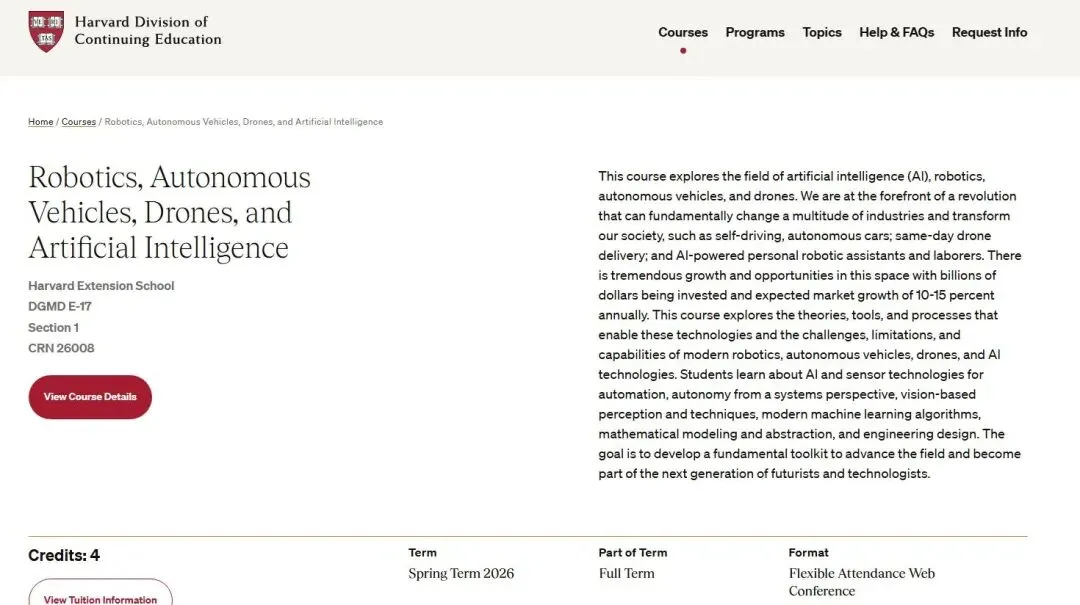This screenshot has height=605, width=1080.
Task: Click the CRN 26008 text
Action: (x=61, y=348)
